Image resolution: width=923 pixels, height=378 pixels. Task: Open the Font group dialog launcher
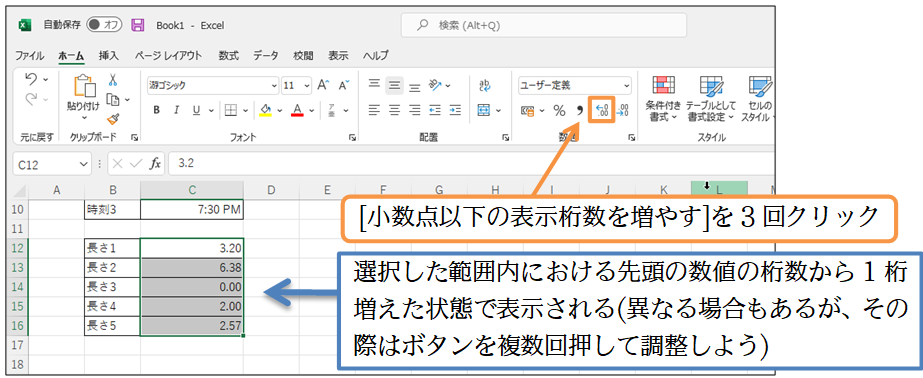pos(352,137)
